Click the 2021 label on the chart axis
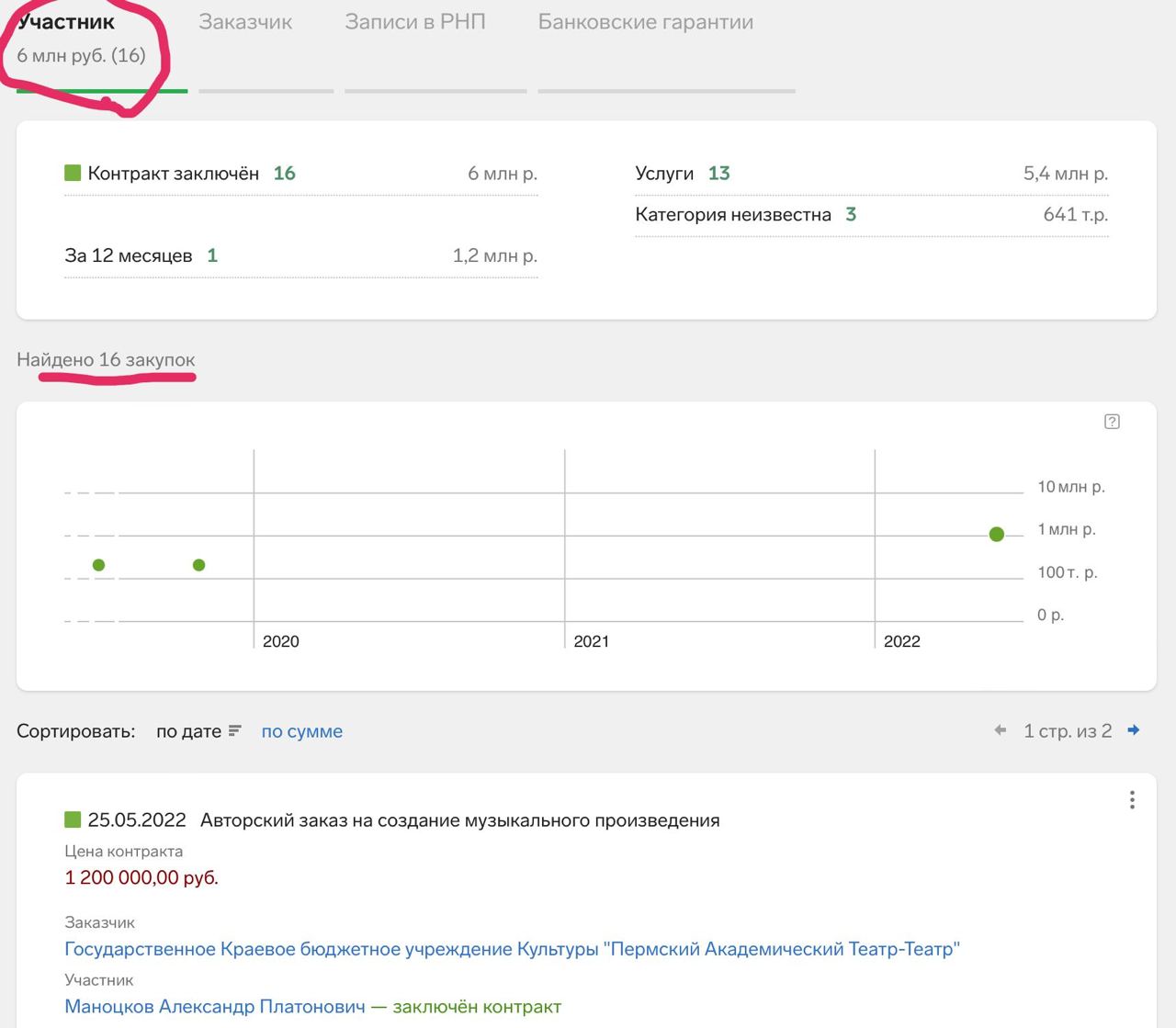Screen dimensions: 1176x1028 coord(592,641)
